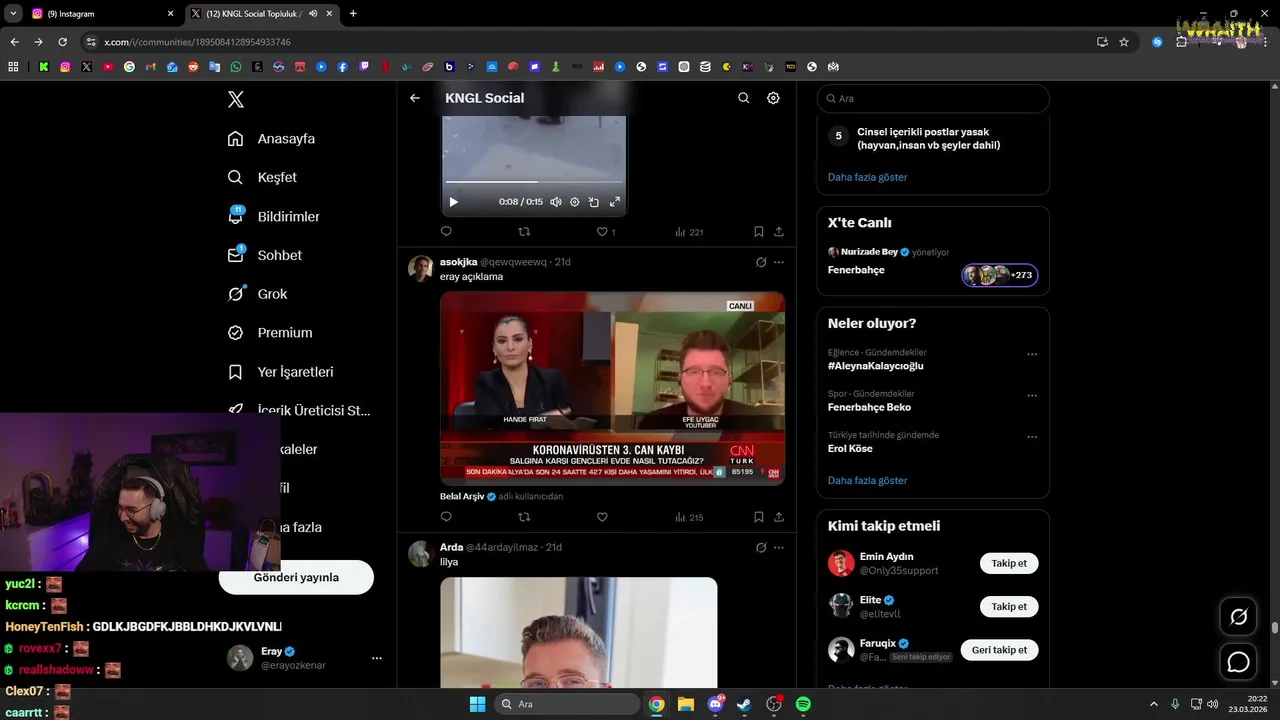The height and width of the screenshot is (720, 1280).
Task: Bookmark asokjka's eray açıklama post
Action: coord(758,517)
